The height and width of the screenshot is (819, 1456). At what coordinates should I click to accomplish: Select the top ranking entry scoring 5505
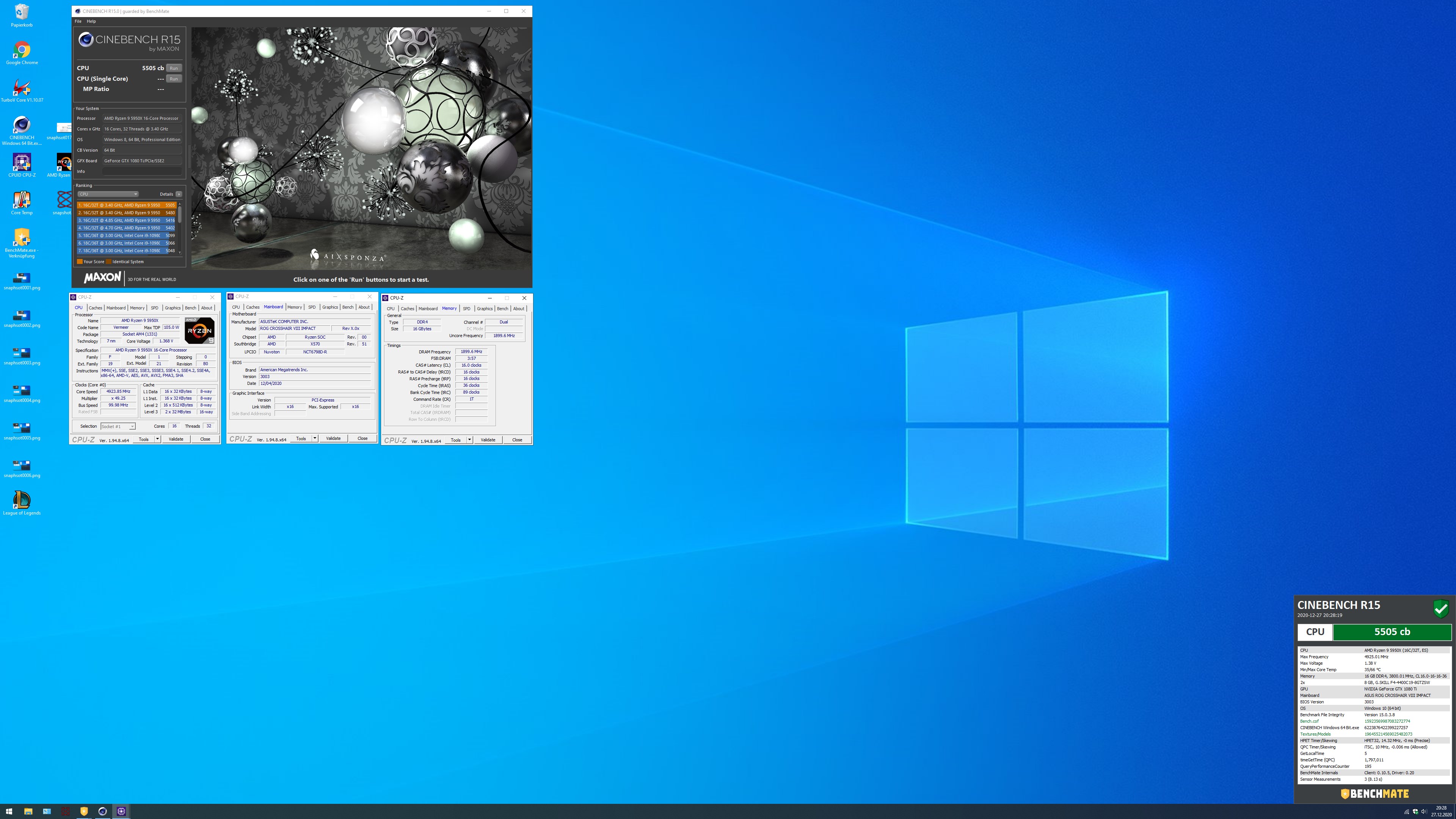pyautogui.click(x=127, y=205)
